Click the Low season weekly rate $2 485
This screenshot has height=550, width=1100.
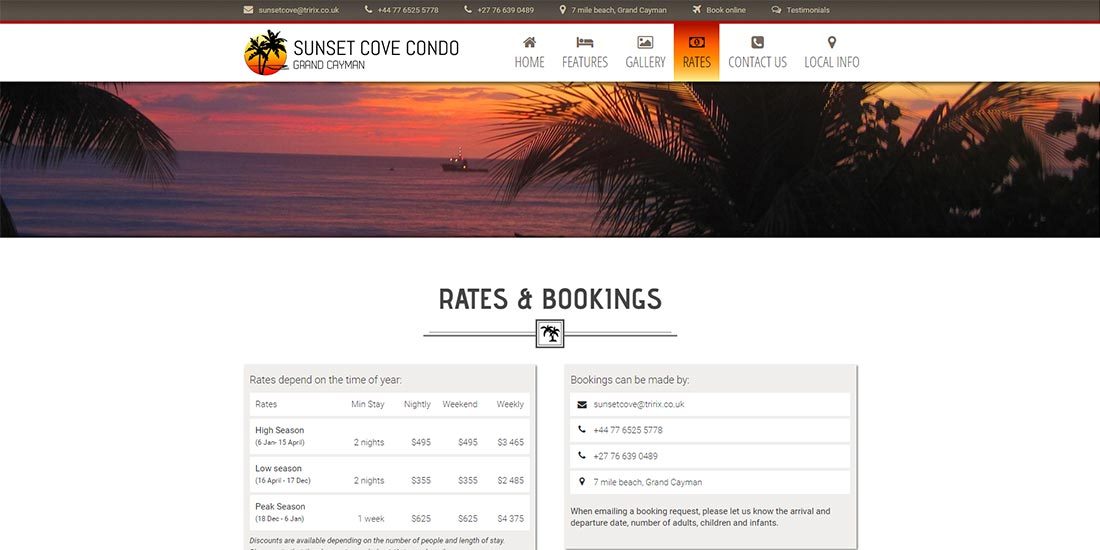tap(511, 481)
